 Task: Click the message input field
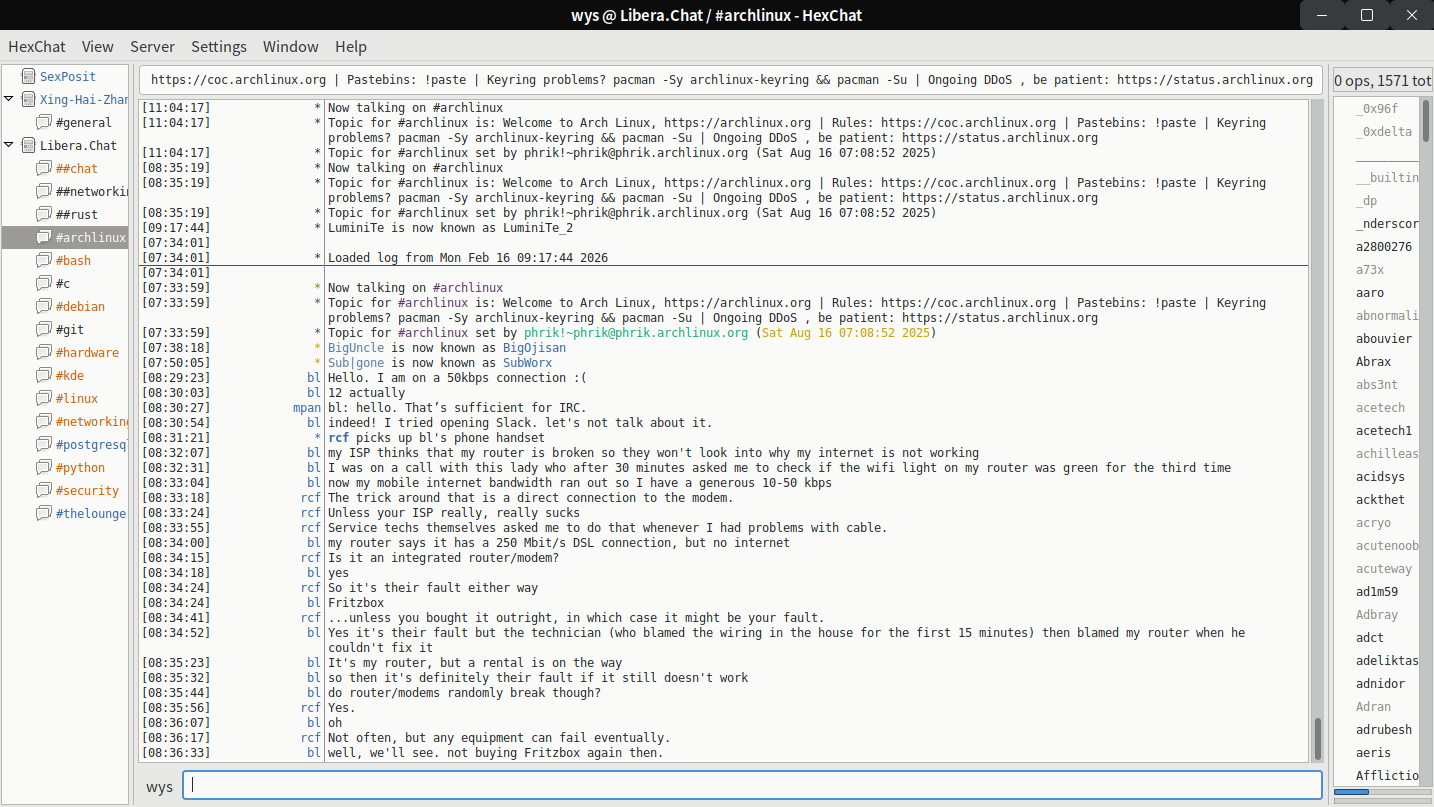coord(752,786)
